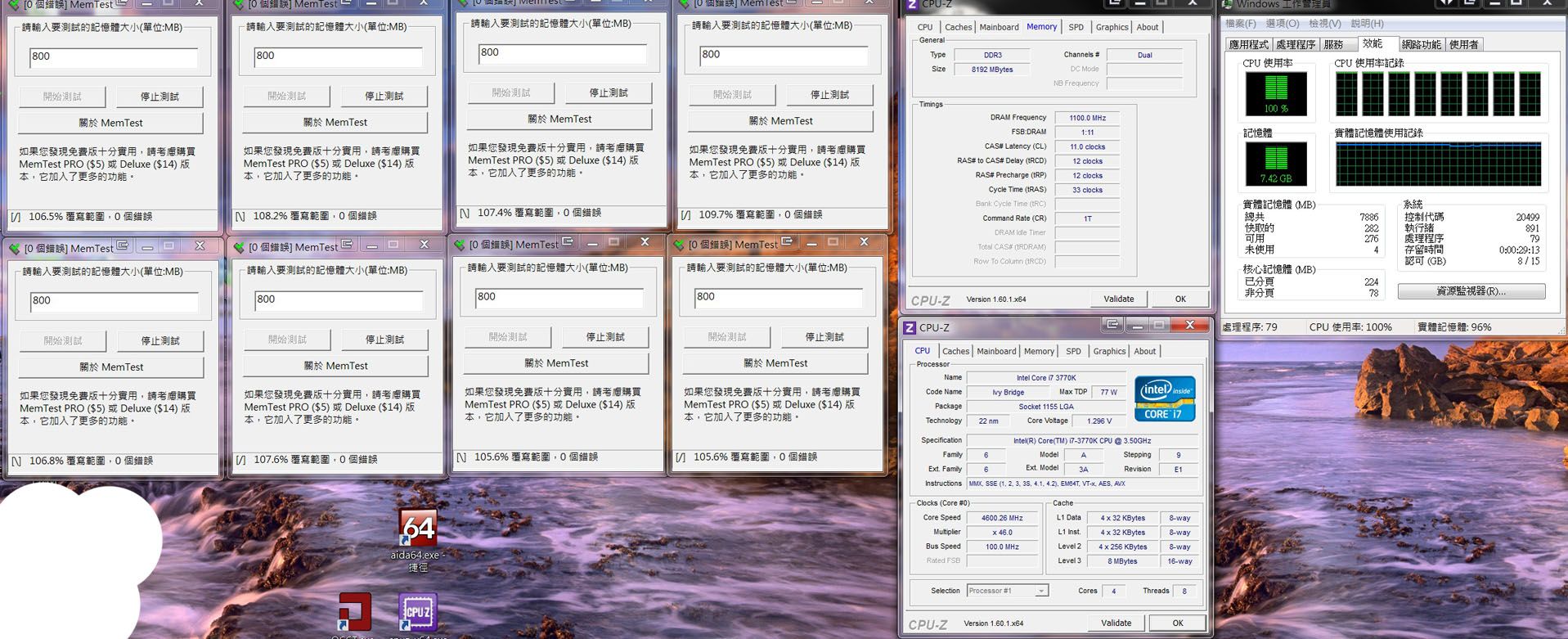1568x639 pixels.
Task: Click extra title-bar icon in 106.8% MemTest window
Action: tap(123, 245)
